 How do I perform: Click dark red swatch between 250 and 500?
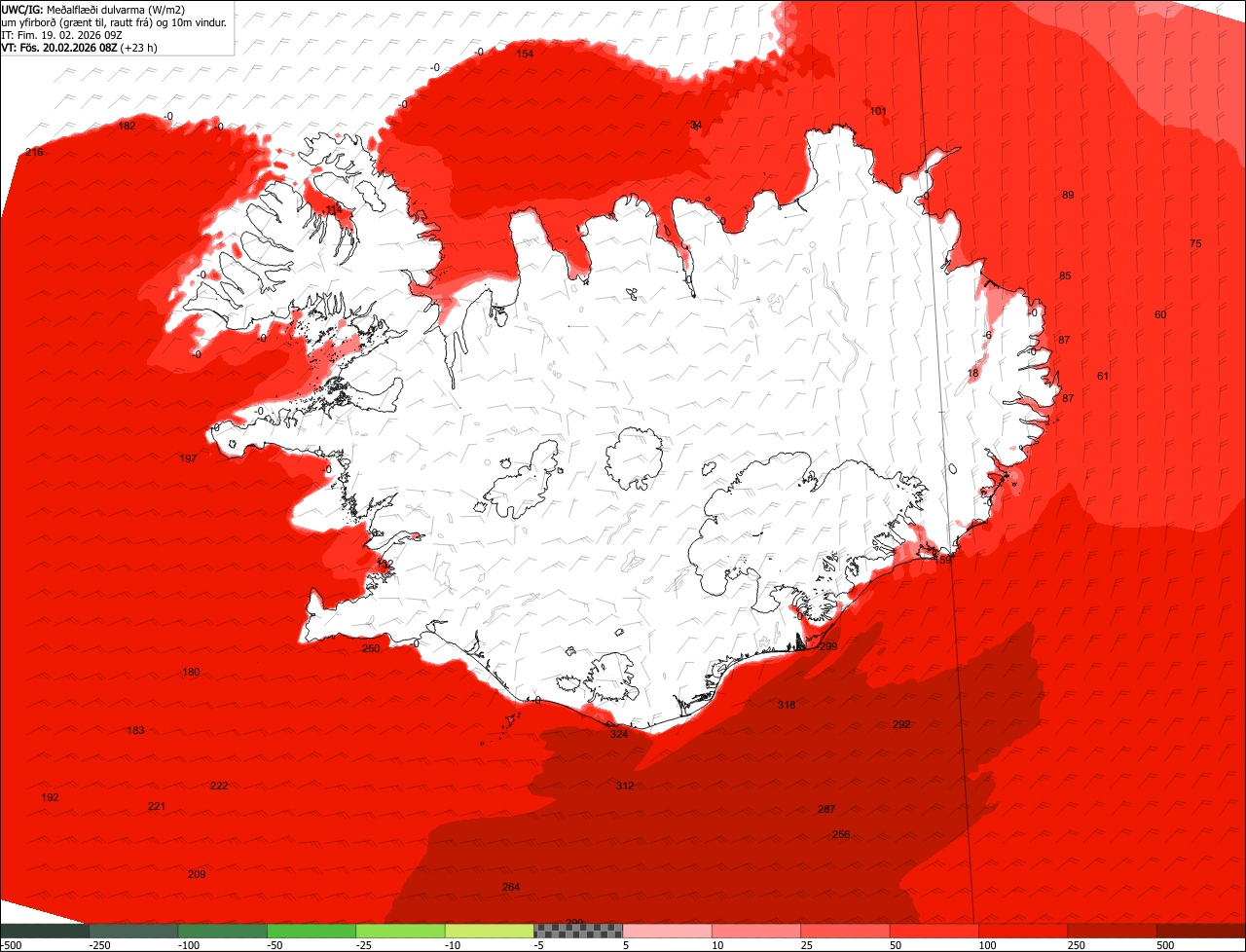[x=1112, y=931]
